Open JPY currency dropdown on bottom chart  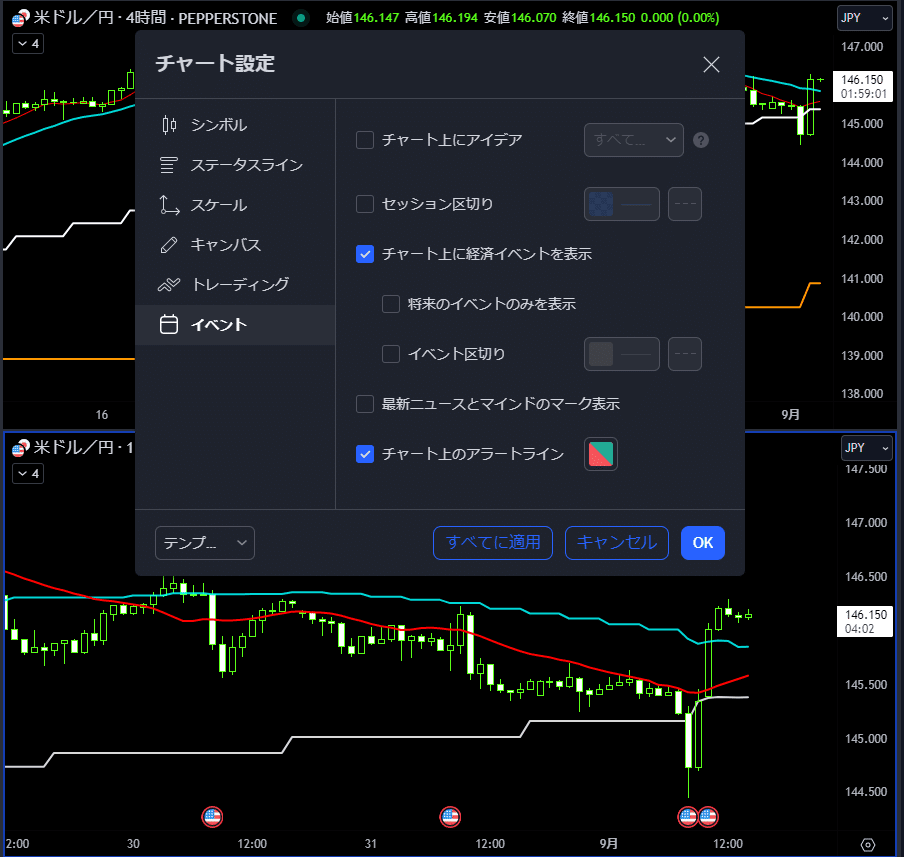[x=867, y=448]
